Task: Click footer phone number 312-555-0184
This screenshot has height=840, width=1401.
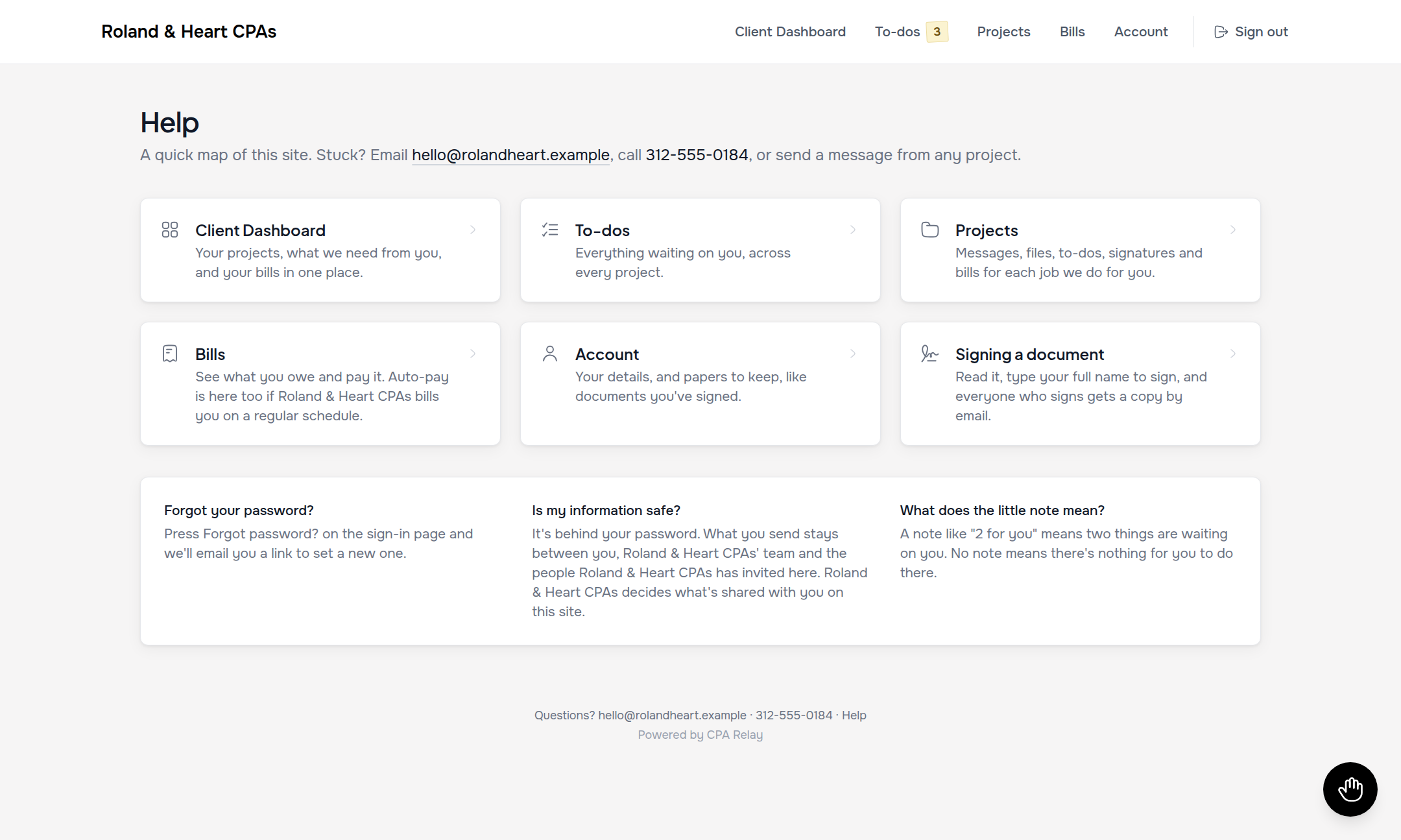Action: click(794, 715)
